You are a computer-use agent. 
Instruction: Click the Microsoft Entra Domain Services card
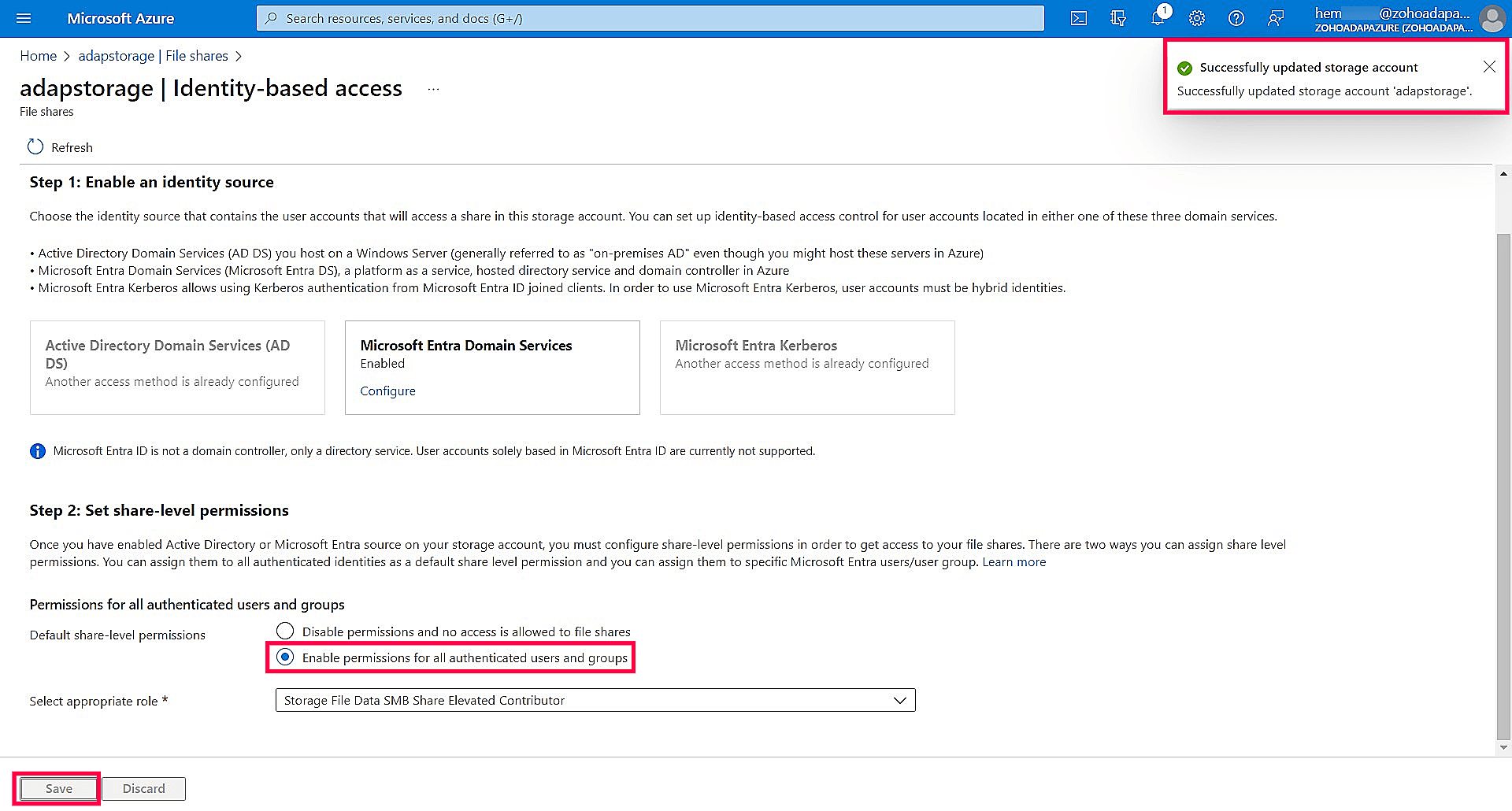click(492, 367)
